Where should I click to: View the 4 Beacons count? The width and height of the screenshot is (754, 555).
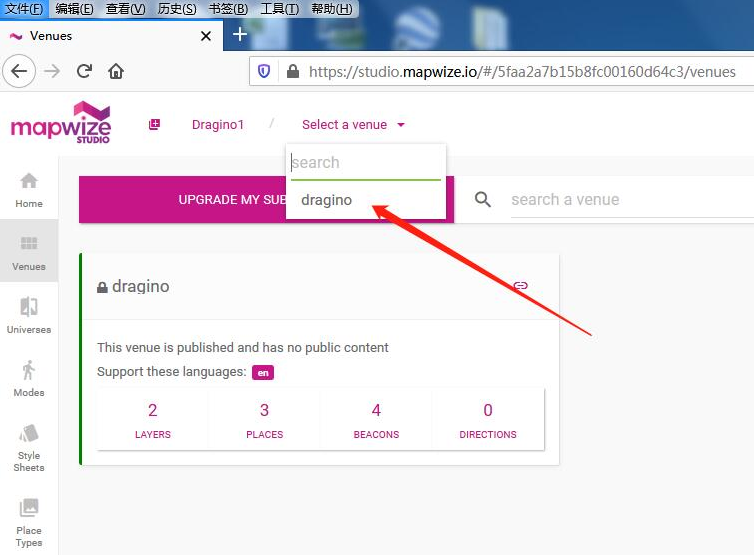(x=376, y=420)
